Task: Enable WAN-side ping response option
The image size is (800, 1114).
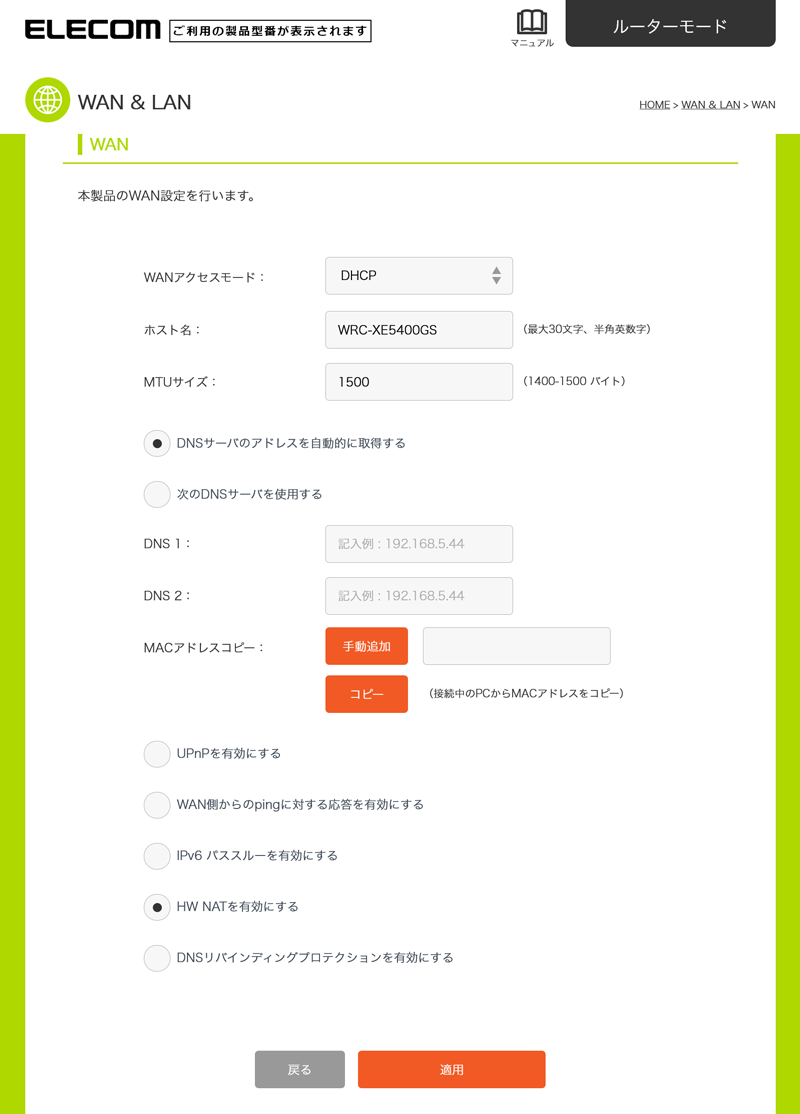Action: click(x=157, y=805)
